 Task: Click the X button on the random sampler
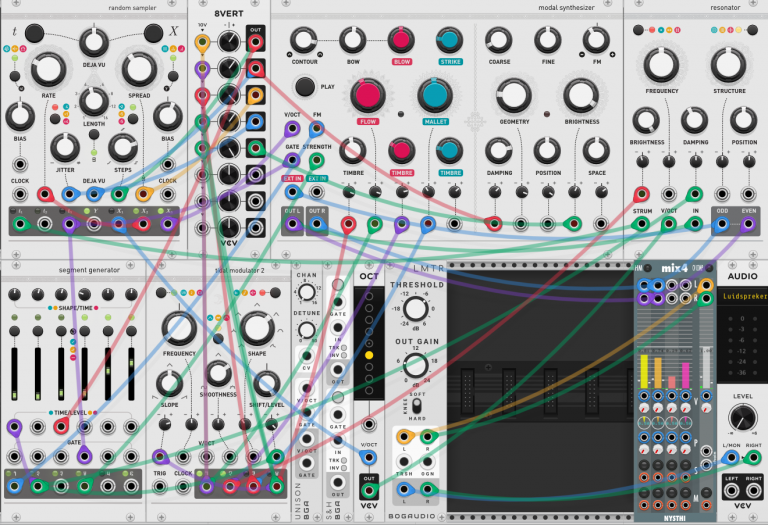click(x=153, y=33)
